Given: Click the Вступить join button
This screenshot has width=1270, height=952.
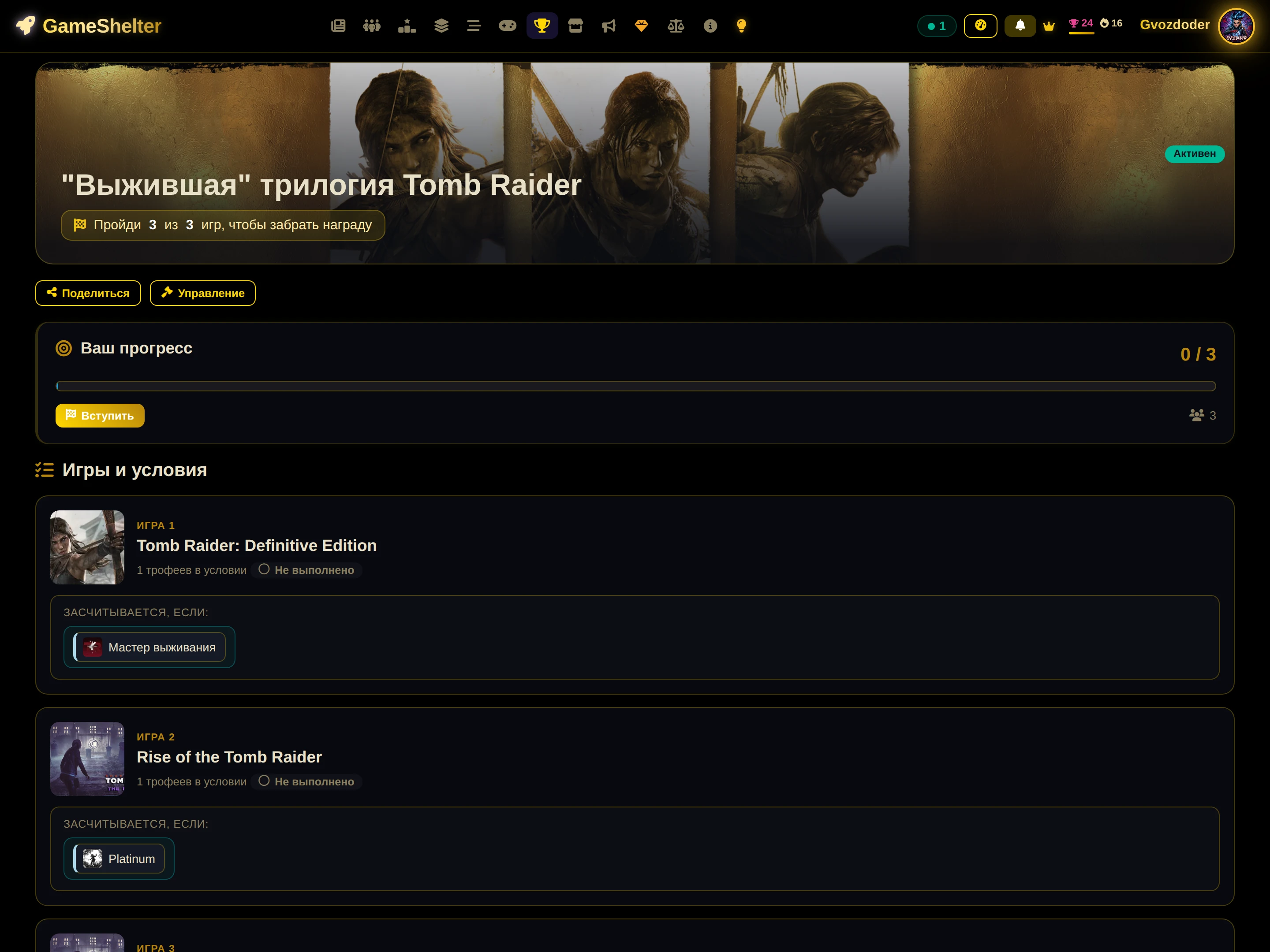Looking at the screenshot, I should coord(100,416).
